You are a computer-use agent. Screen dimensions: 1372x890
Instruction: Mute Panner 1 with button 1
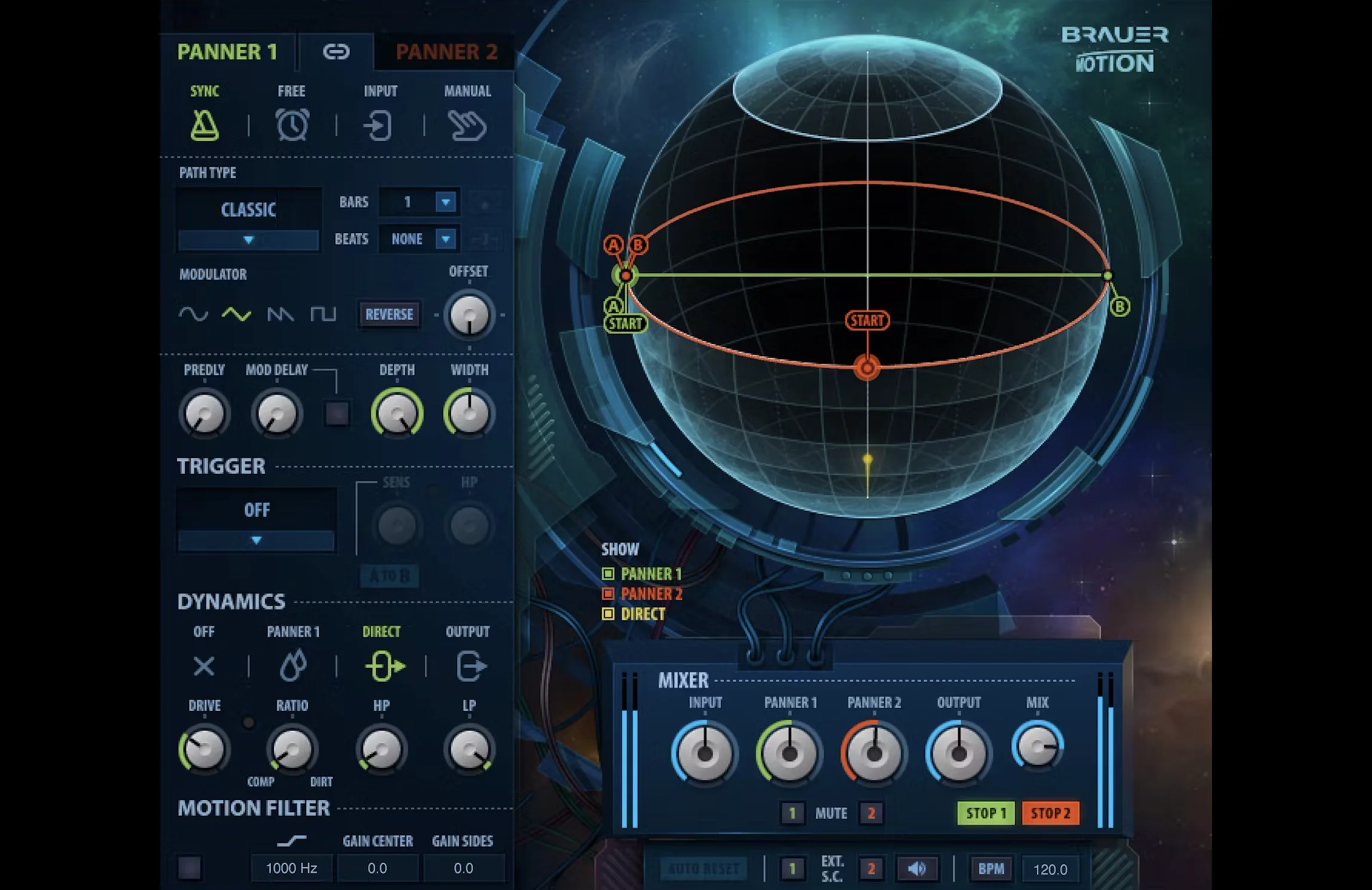click(792, 813)
